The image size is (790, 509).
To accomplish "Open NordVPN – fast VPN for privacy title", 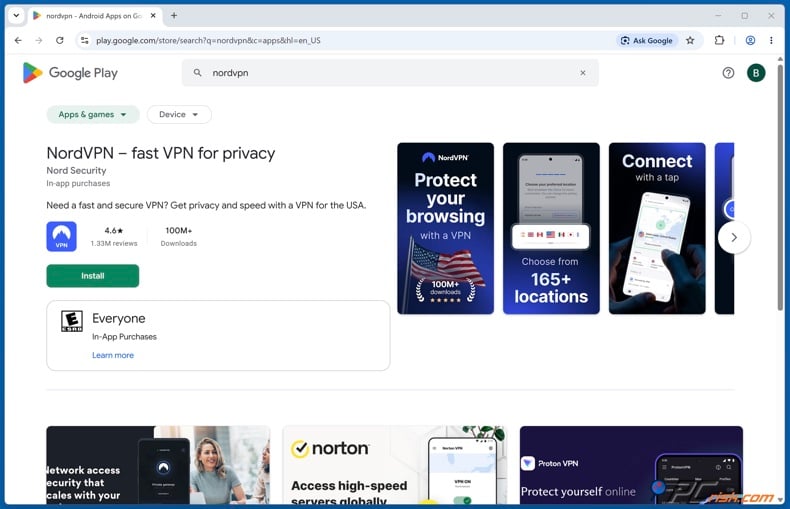I will (161, 153).
